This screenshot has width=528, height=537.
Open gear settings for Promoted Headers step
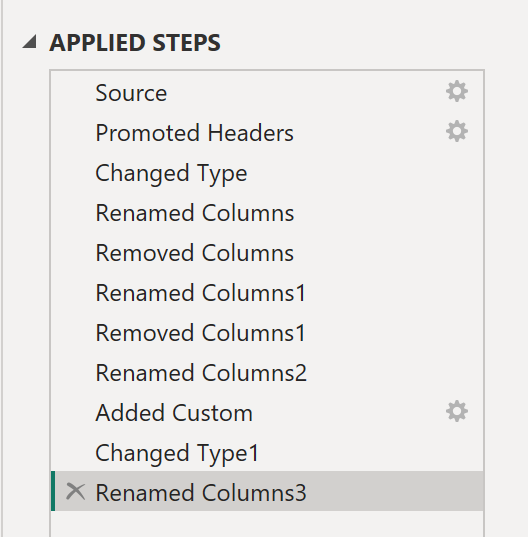pos(457,132)
